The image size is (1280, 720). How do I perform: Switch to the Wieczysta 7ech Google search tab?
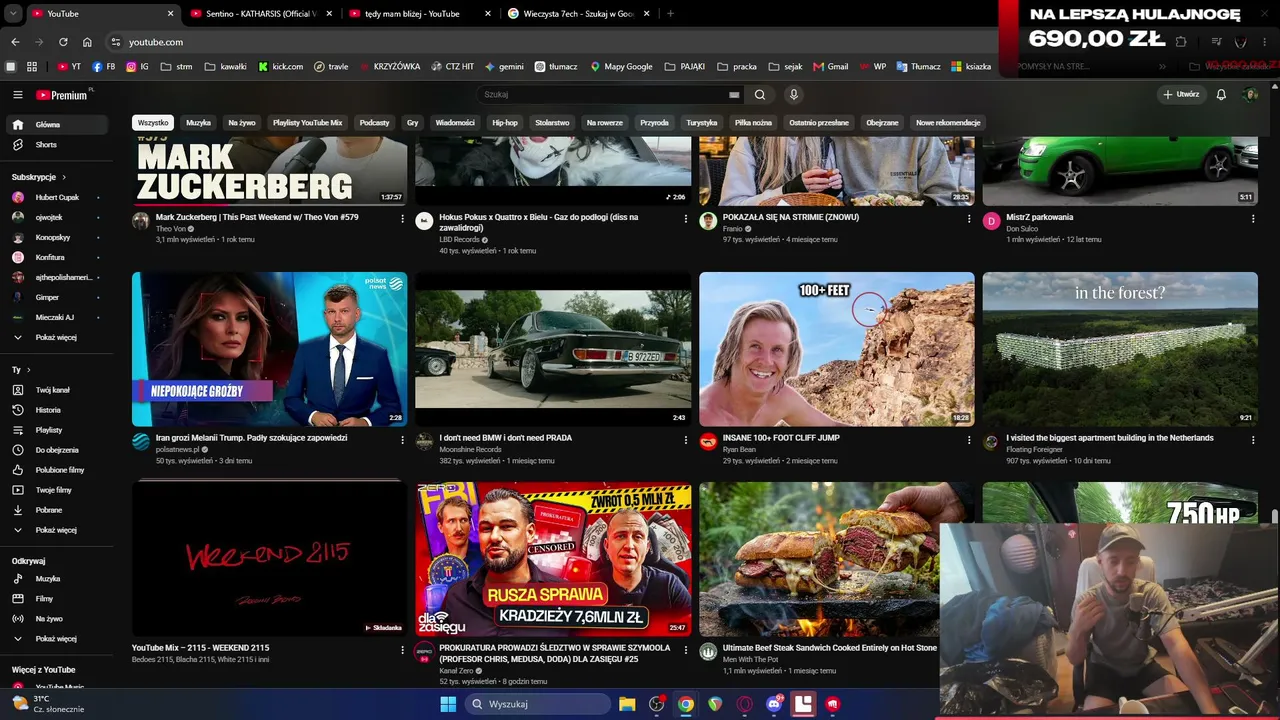[x=578, y=14]
